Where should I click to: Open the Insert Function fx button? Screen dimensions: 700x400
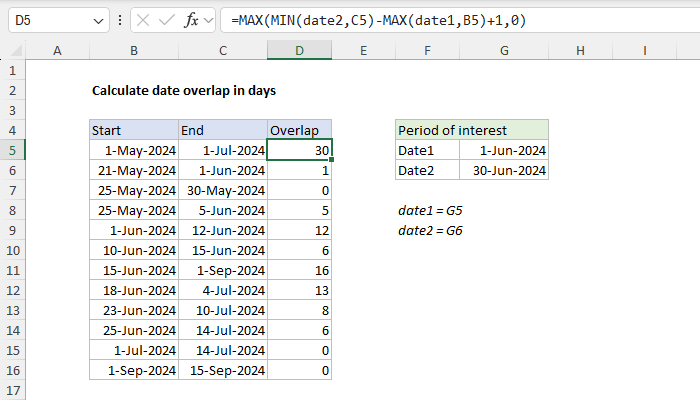point(191,21)
